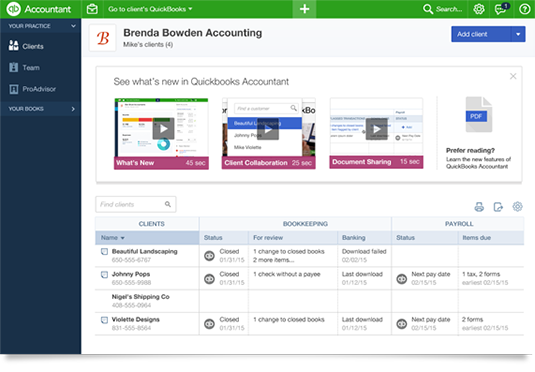Print the client list

pos(479,206)
